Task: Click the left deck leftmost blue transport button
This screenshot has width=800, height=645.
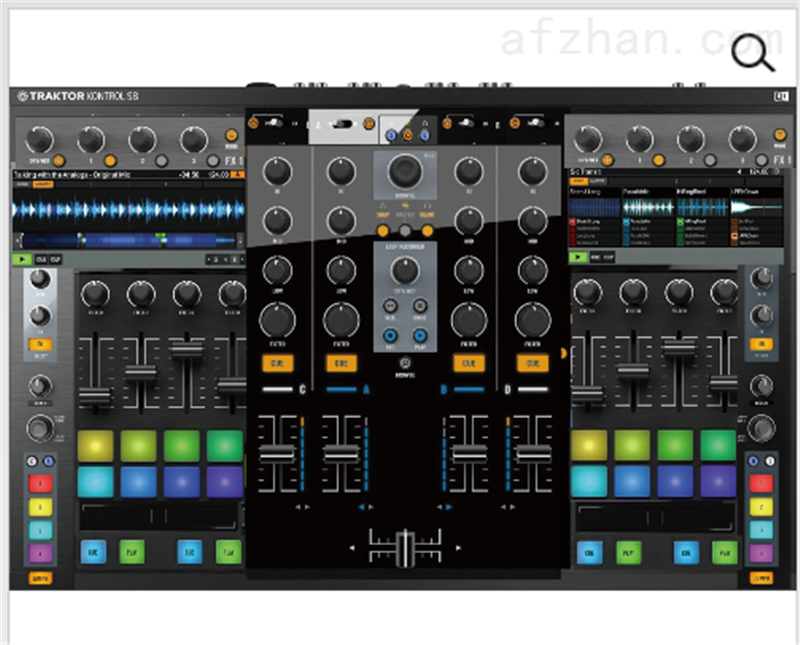Action: 93,552
